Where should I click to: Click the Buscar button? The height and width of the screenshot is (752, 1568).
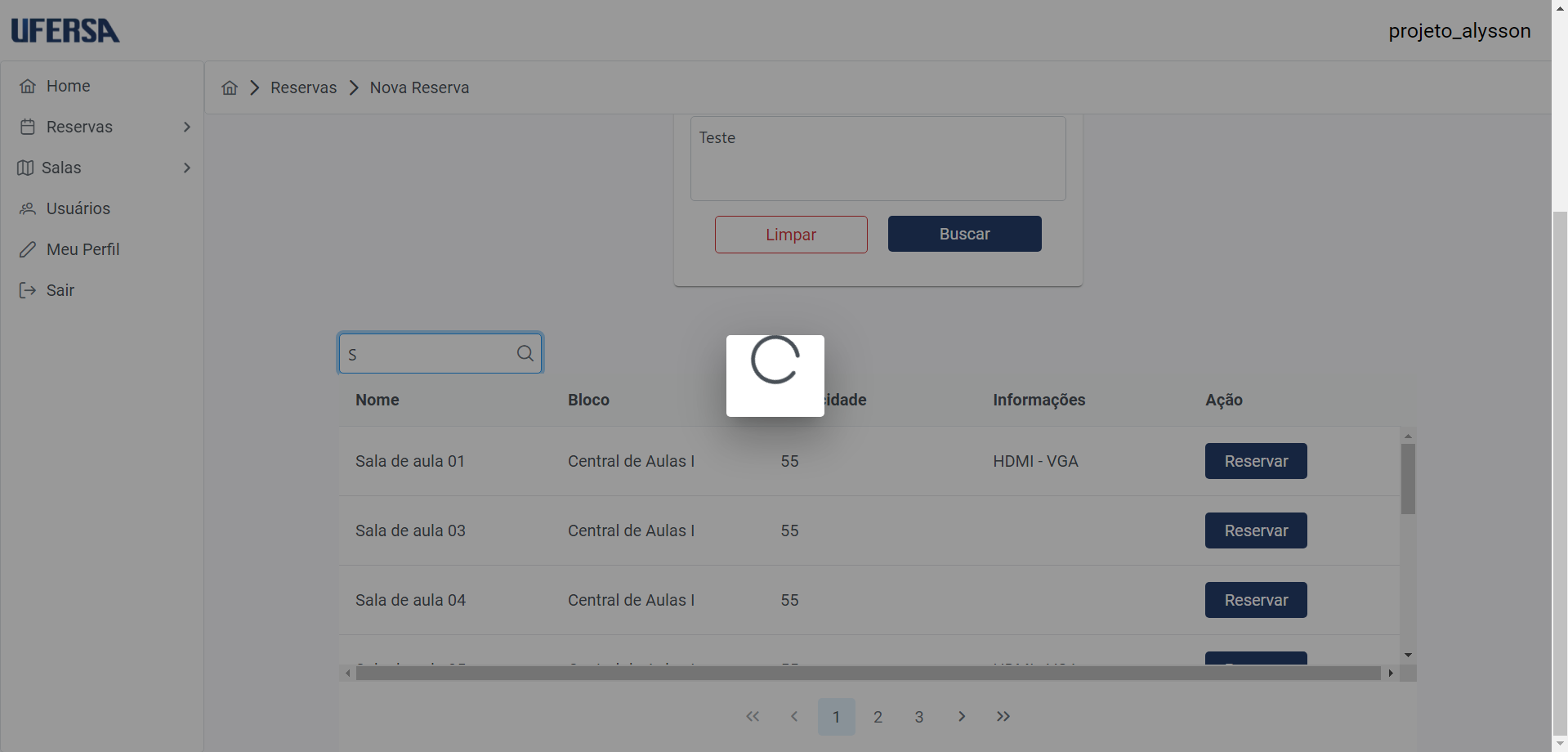964,234
